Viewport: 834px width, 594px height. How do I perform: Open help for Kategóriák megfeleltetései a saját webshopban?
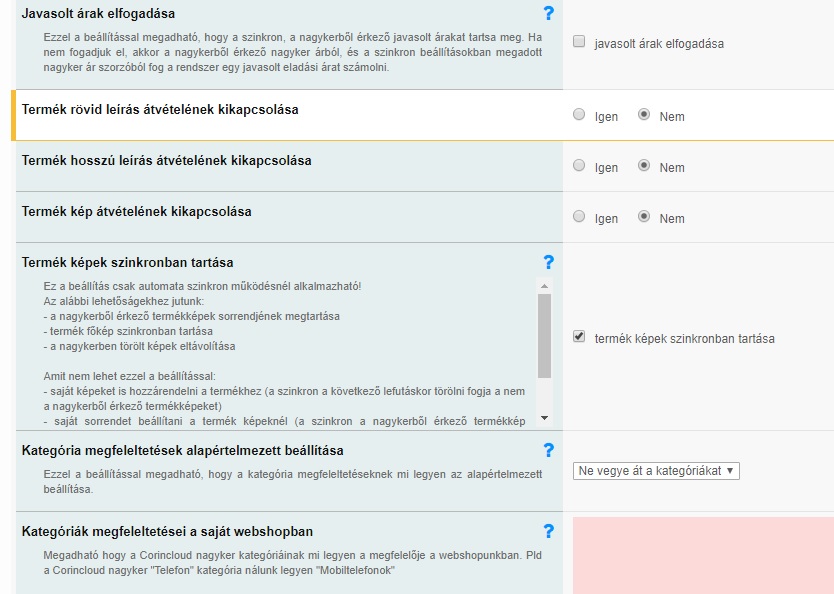click(x=548, y=531)
